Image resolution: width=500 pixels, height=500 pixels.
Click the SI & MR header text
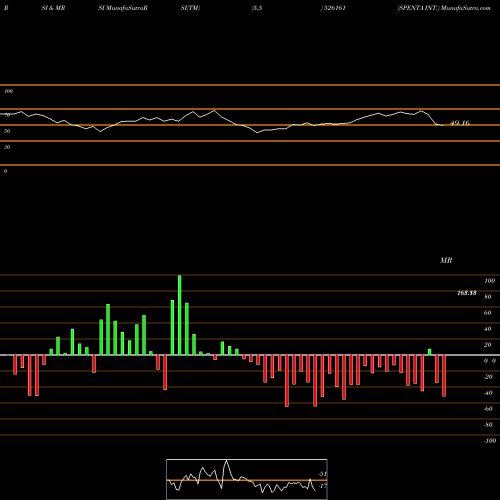click(53, 8)
